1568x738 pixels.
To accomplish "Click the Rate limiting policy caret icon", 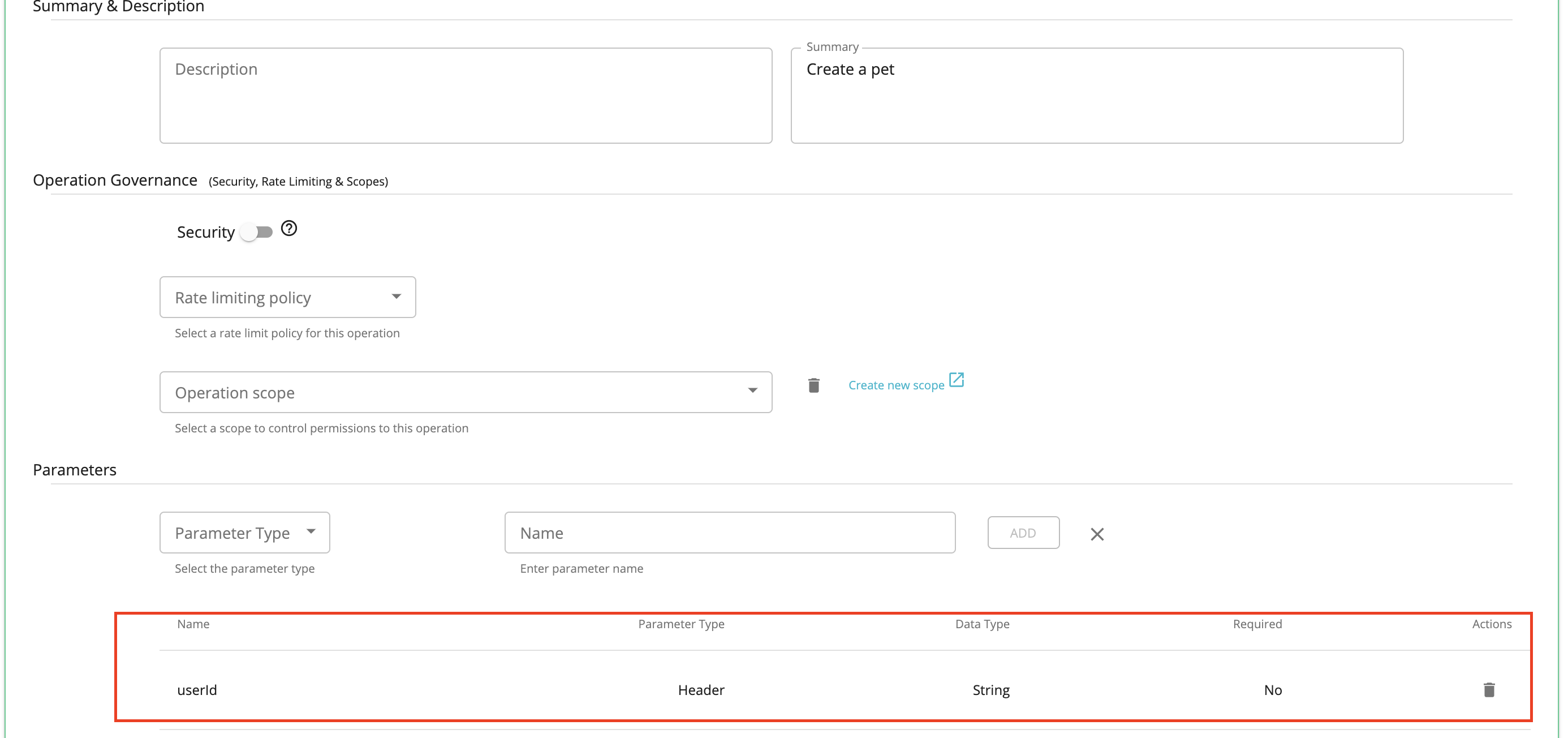I will (x=397, y=297).
